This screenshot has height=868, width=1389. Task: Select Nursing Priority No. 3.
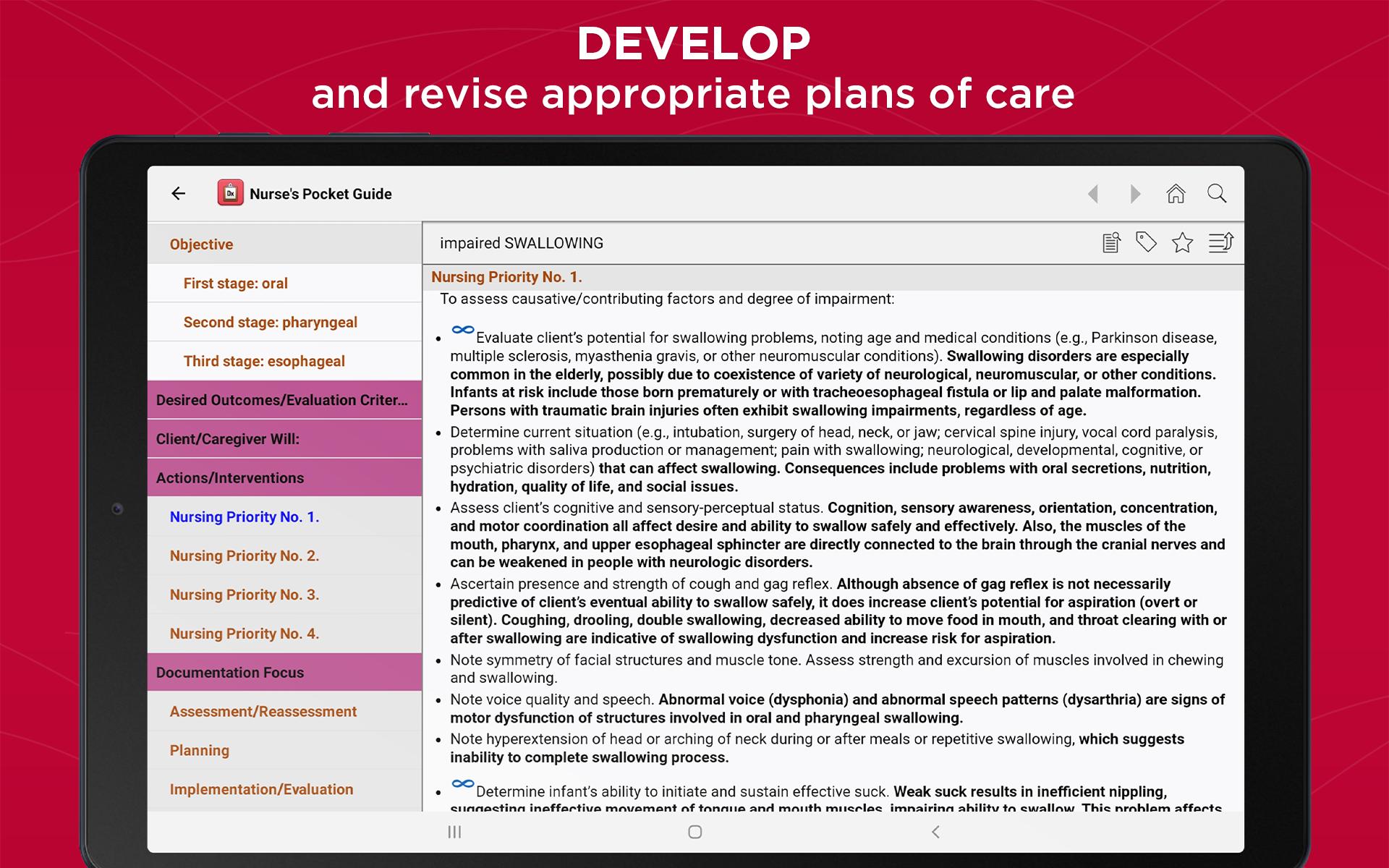coord(284,595)
